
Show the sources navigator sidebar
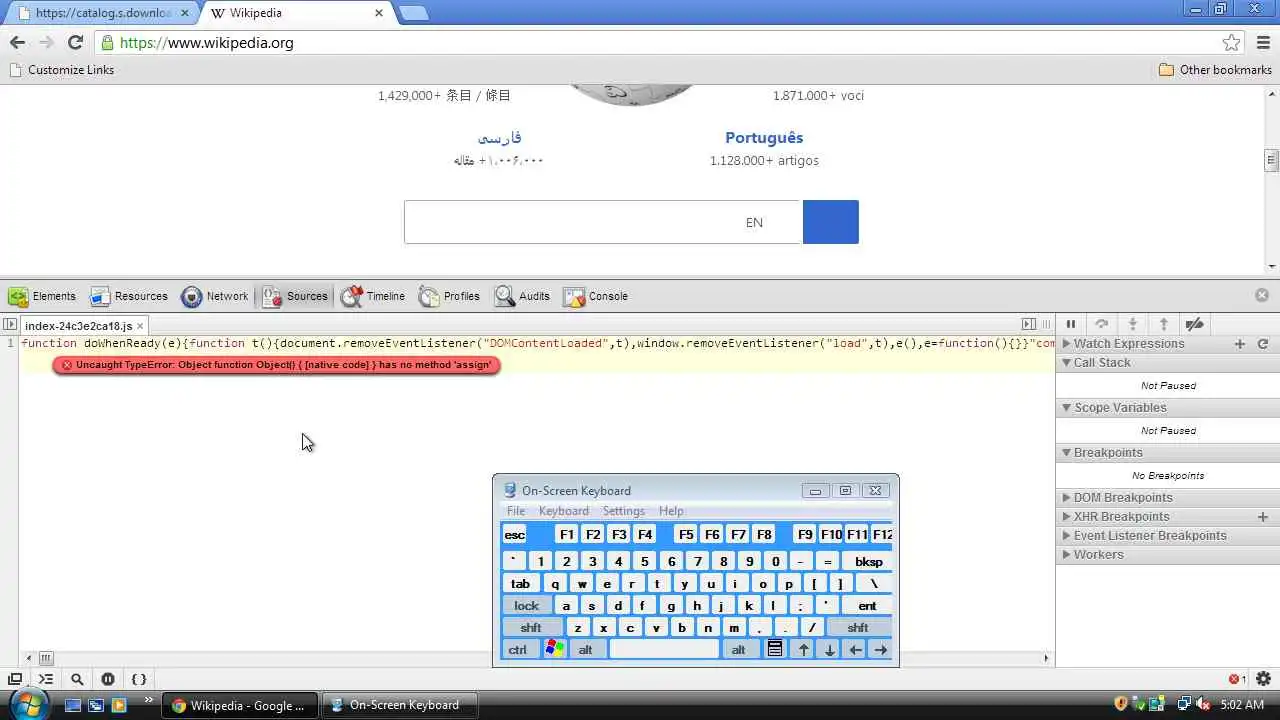tap(10, 324)
